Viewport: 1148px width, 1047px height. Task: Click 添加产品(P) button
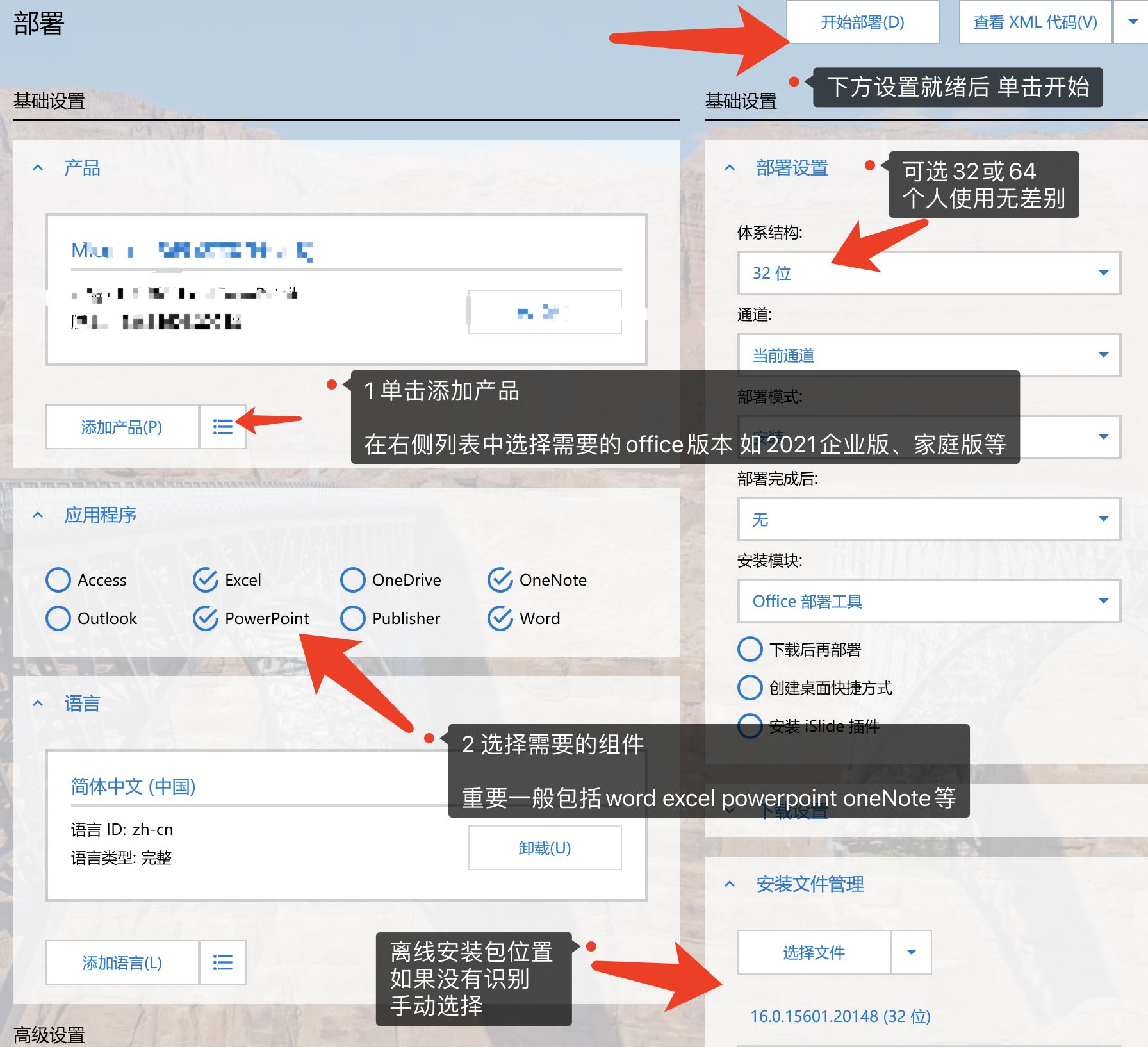click(122, 427)
